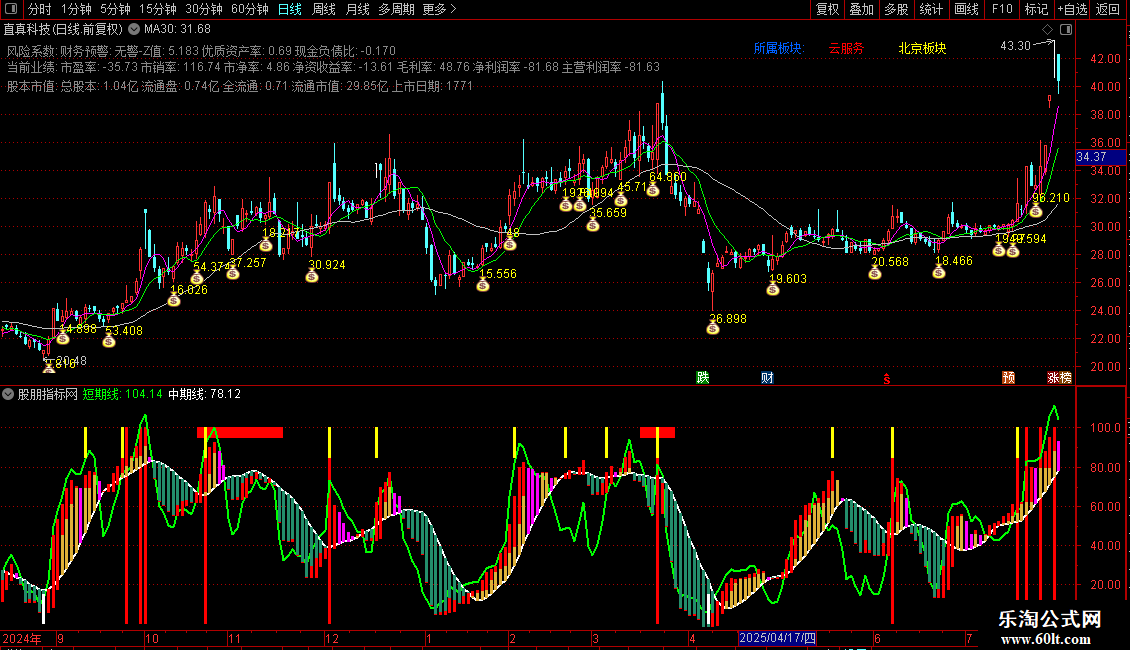Select the 60分钟 period tab
The height and width of the screenshot is (650, 1130).
(249, 9)
